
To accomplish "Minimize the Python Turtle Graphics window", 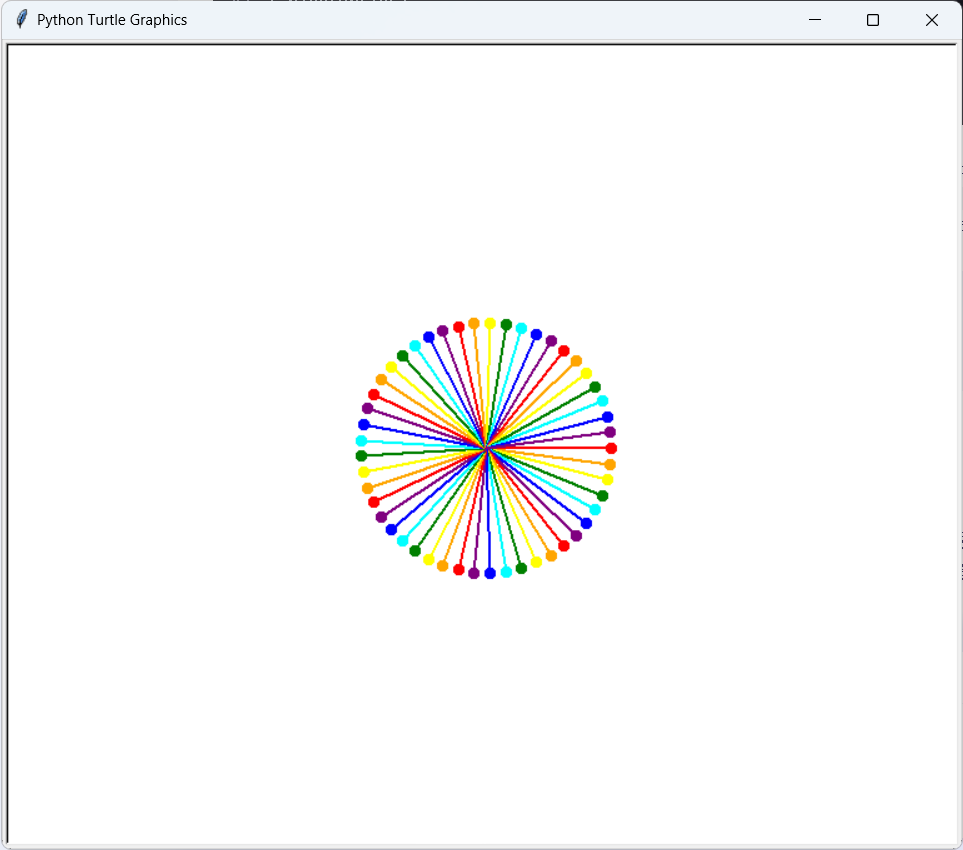I will (x=814, y=20).
